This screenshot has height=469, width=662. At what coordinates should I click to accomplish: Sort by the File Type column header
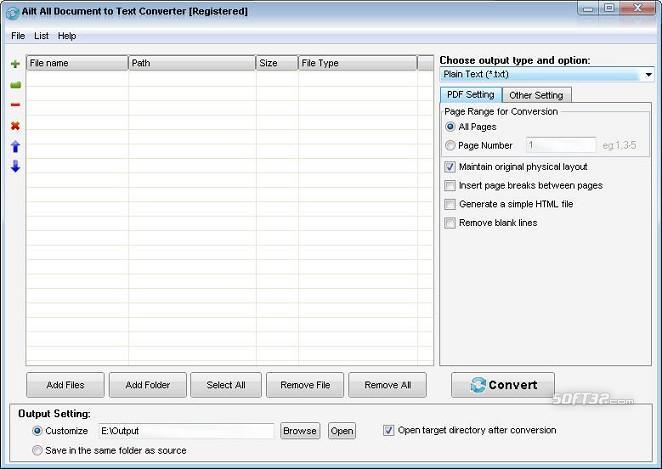tap(358, 63)
